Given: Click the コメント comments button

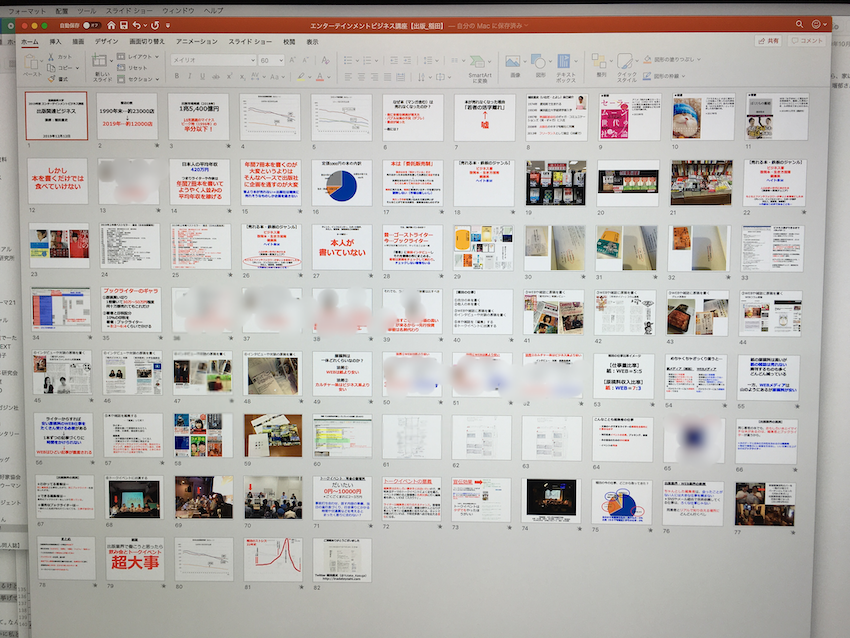Looking at the screenshot, I should click(x=806, y=41).
